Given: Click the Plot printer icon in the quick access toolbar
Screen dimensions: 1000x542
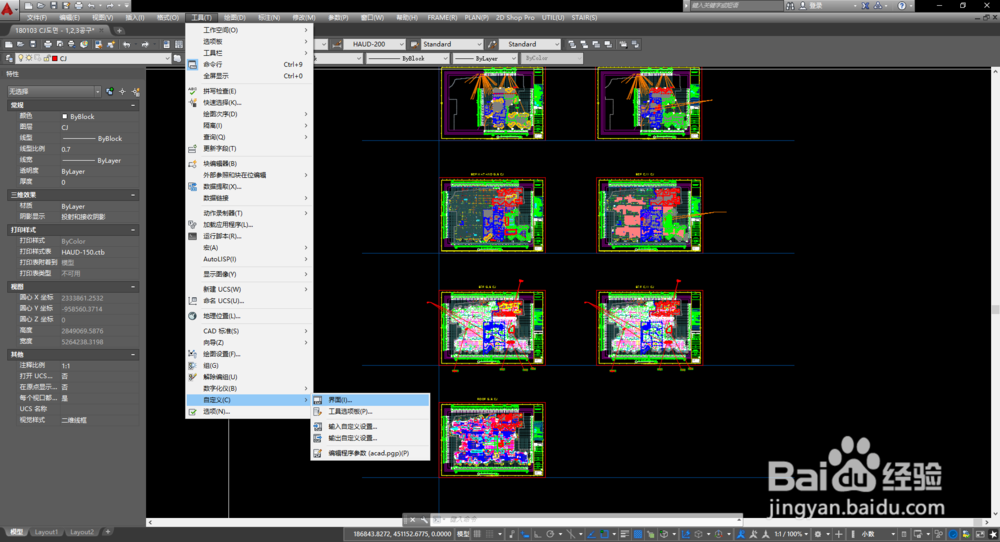Looking at the screenshot, I should click(78, 5).
